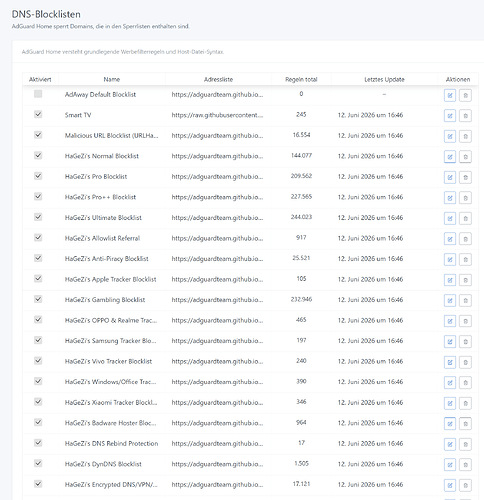Delete HaGeZi's DNS Rebind Protection list
Image resolution: width=484 pixels, height=500 pixels.
click(x=465, y=444)
